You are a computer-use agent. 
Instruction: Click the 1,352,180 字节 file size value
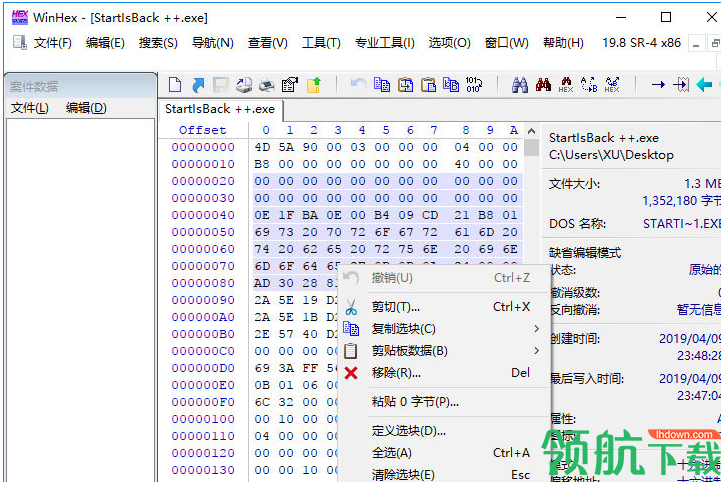tap(681, 201)
